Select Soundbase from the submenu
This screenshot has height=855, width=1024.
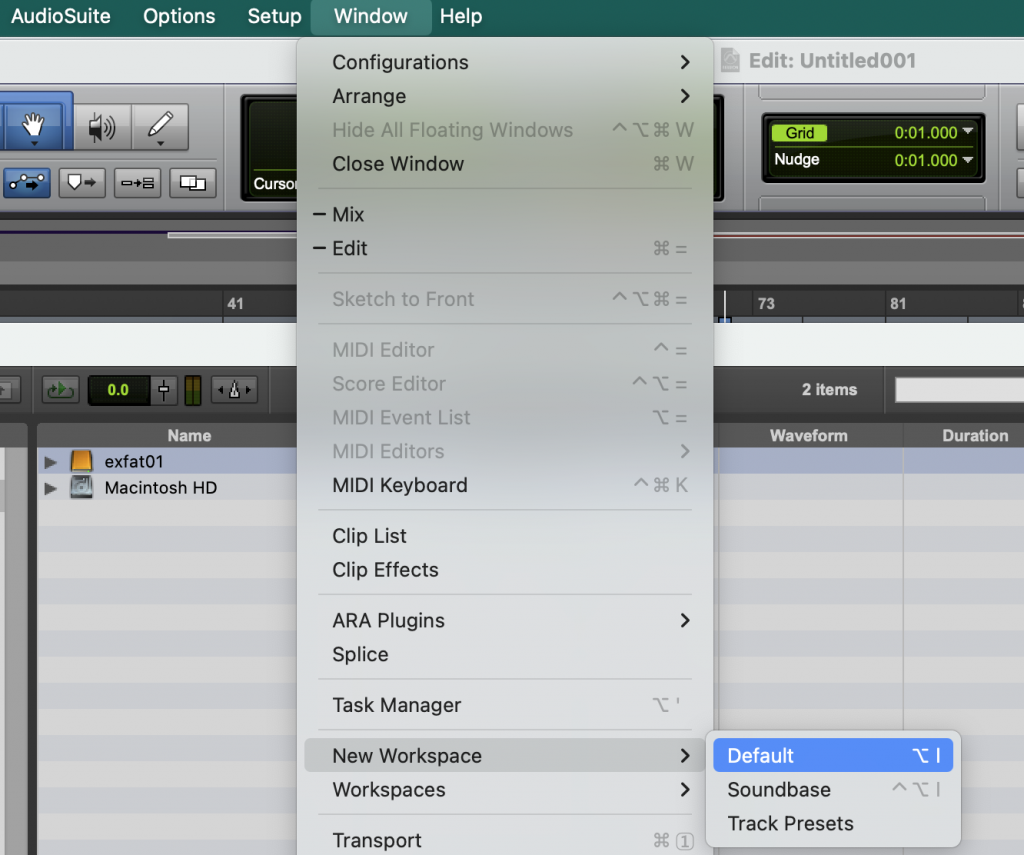[x=779, y=790]
